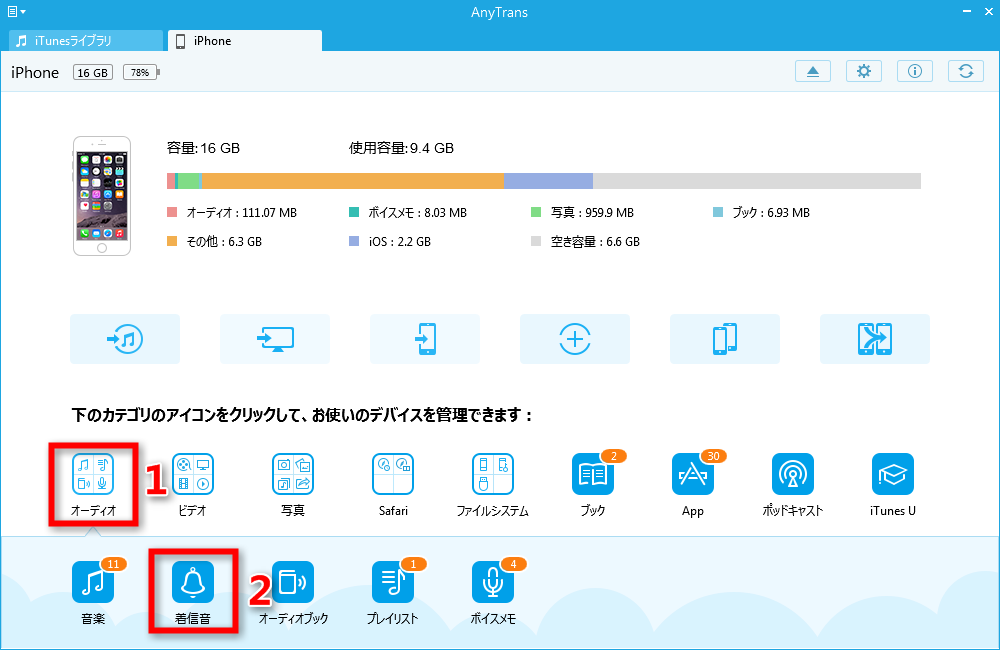Click 容量:16 GB text
The height and width of the screenshot is (650, 1000).
point(203,148)
